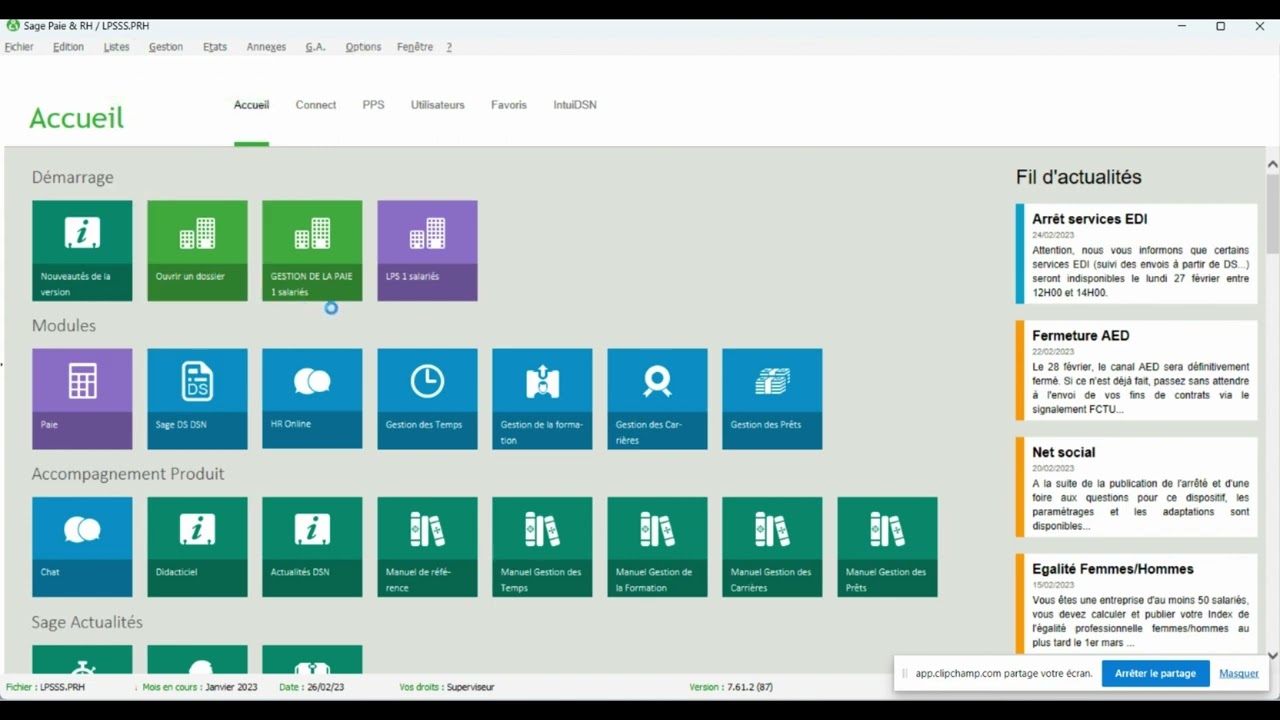Screen dimensions: 1280x720
Task: Open the Actualités DSN tile
Action: pos(312,547)
